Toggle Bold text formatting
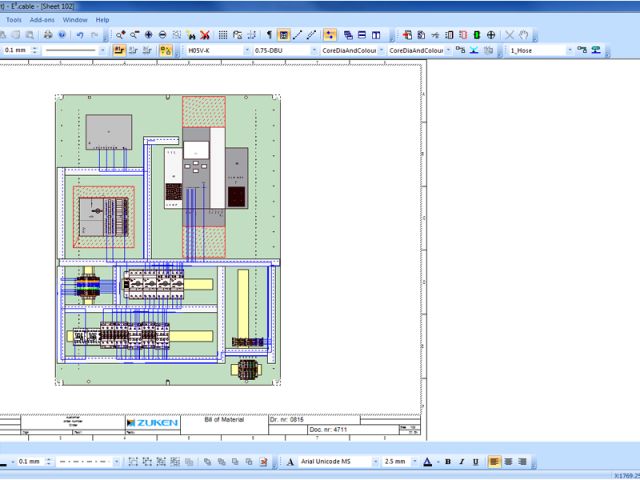 tap(448, 461)
